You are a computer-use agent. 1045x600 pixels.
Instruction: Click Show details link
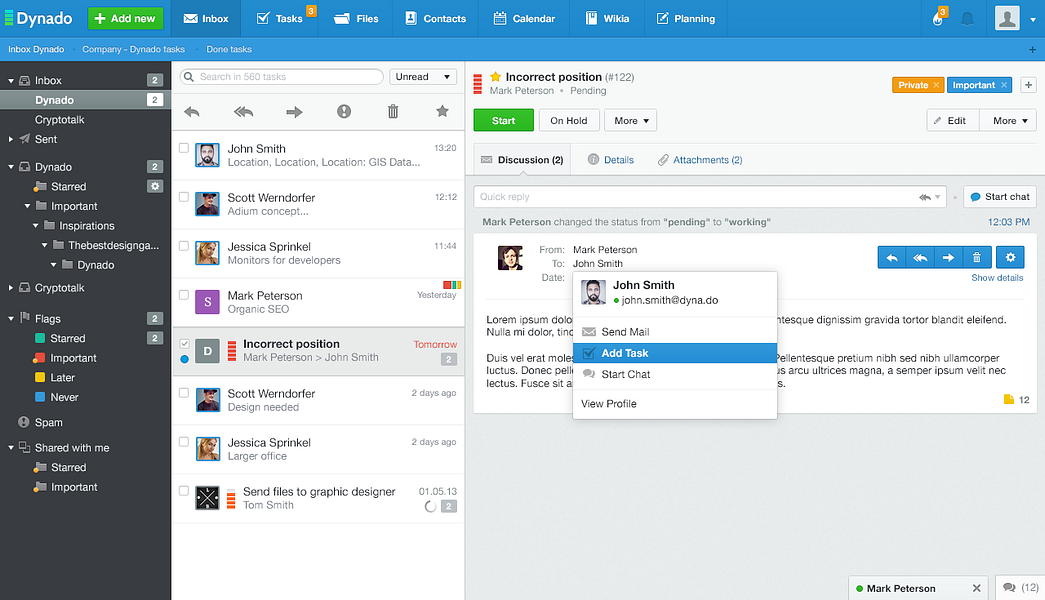click(997, 278)
